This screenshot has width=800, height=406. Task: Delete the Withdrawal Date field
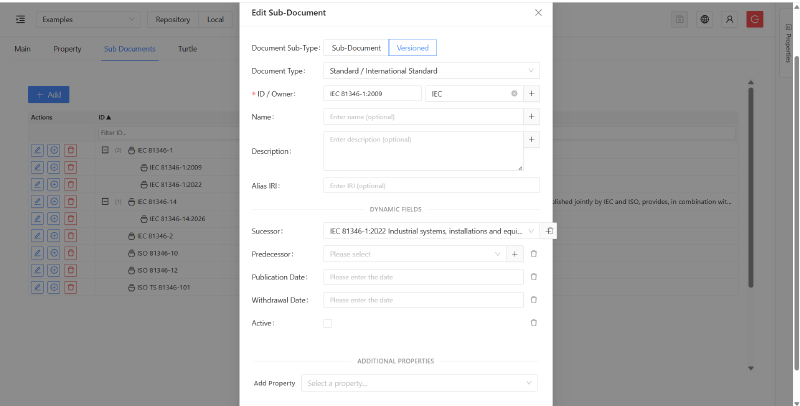(x=534, y=300)
